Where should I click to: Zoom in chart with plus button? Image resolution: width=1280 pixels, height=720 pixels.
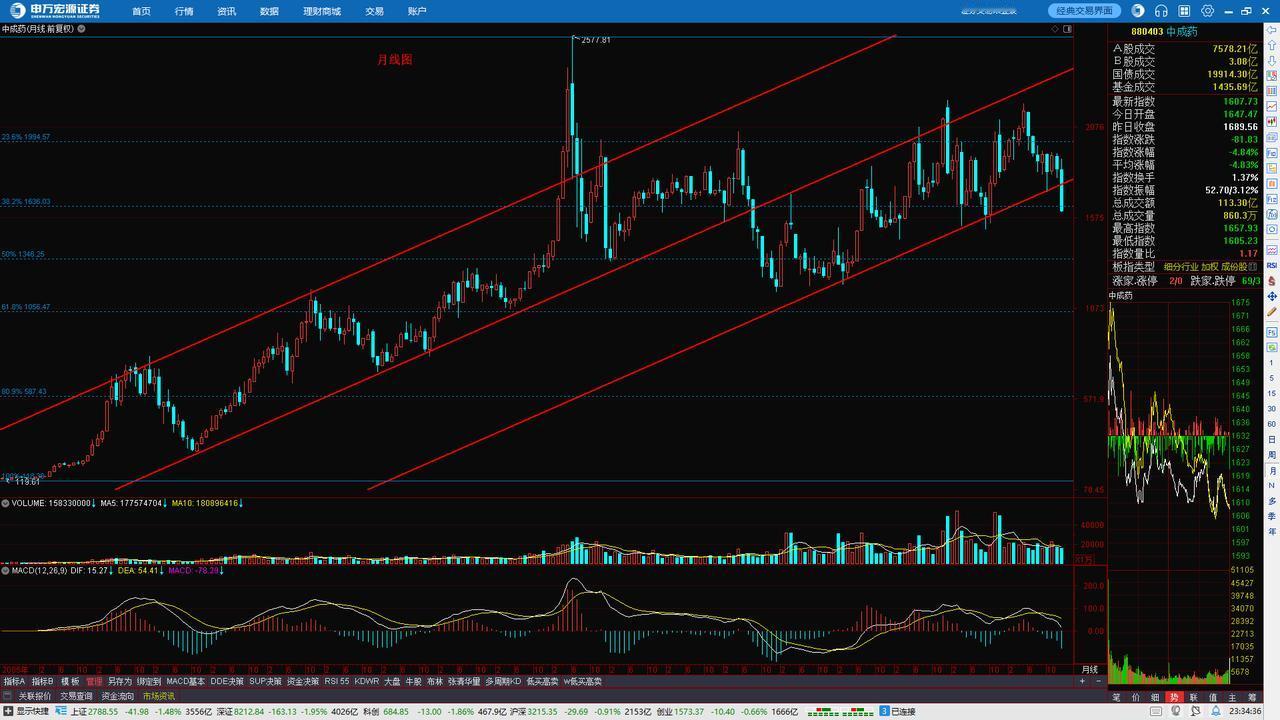[x=1082, y=681]
